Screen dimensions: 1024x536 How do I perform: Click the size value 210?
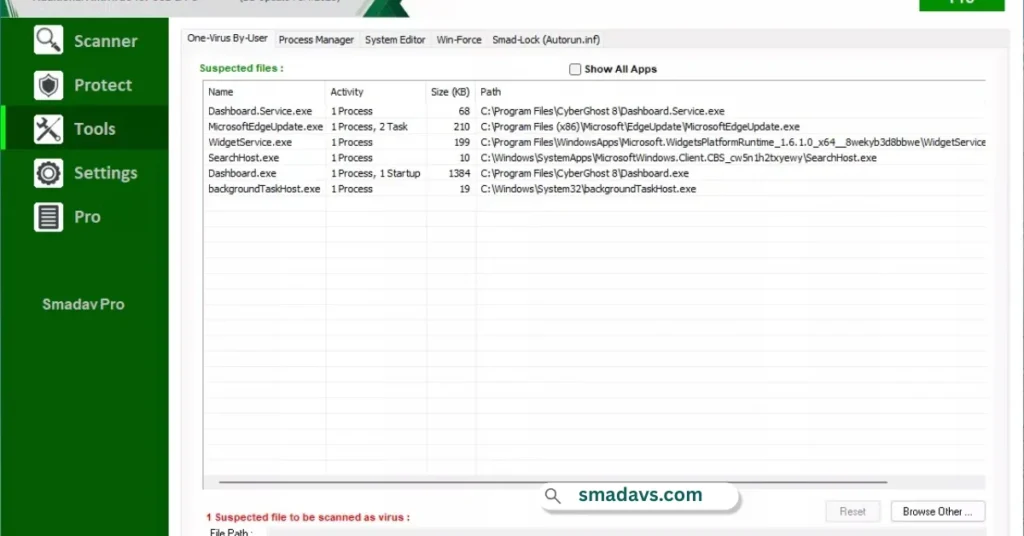[x=462, y=127]
